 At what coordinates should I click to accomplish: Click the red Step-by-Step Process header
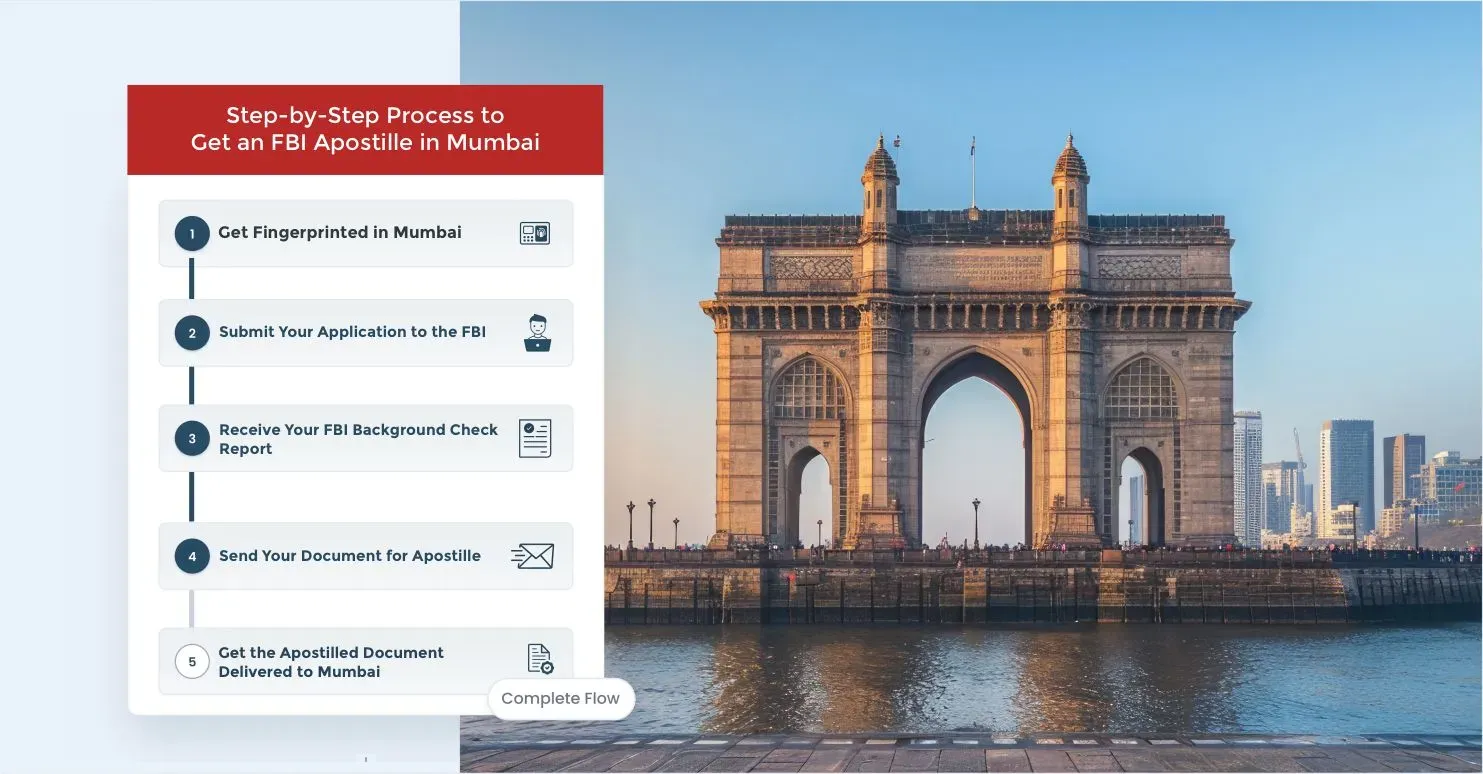[365, 129]
